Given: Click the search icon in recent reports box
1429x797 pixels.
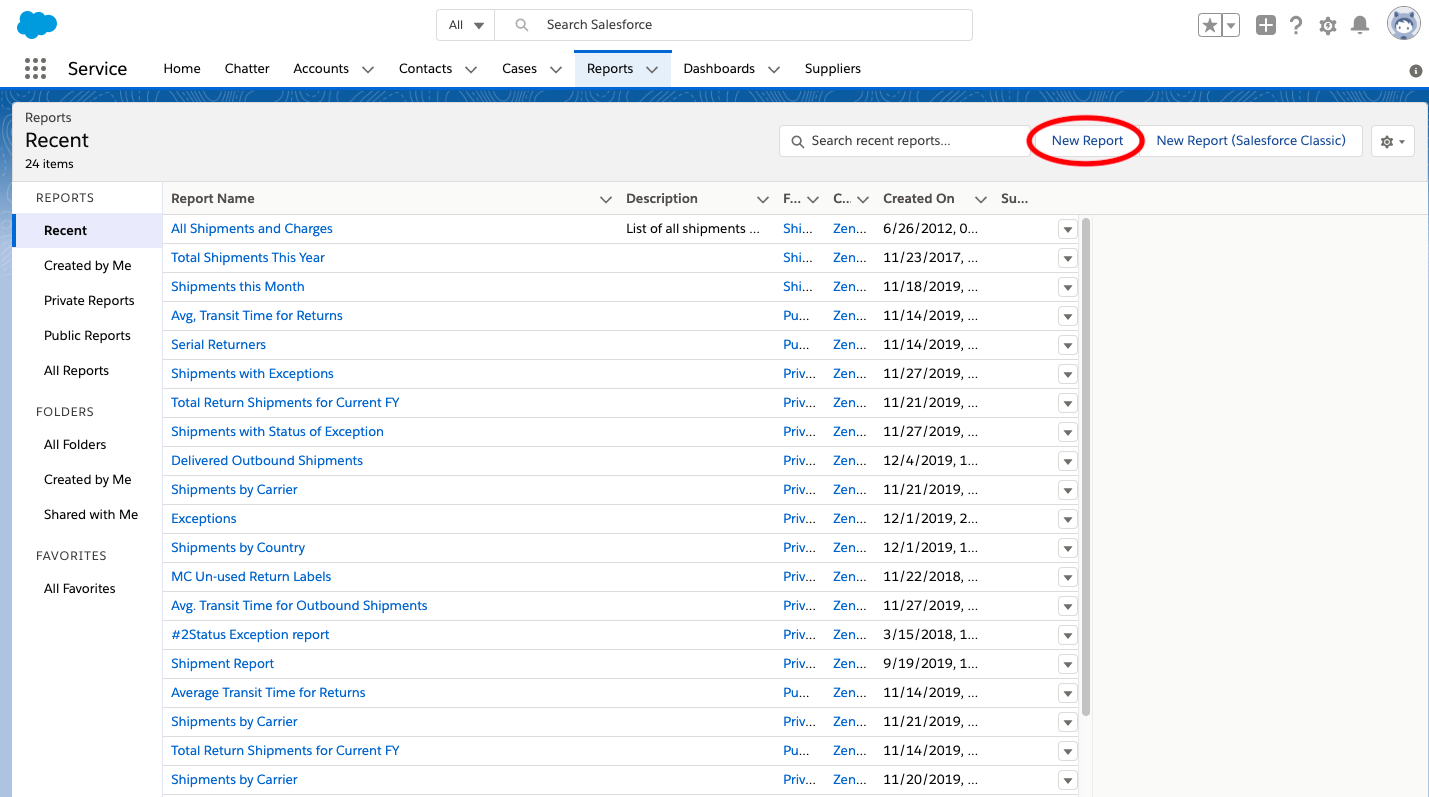Looking at the screenshot, I should click(798, 141).
